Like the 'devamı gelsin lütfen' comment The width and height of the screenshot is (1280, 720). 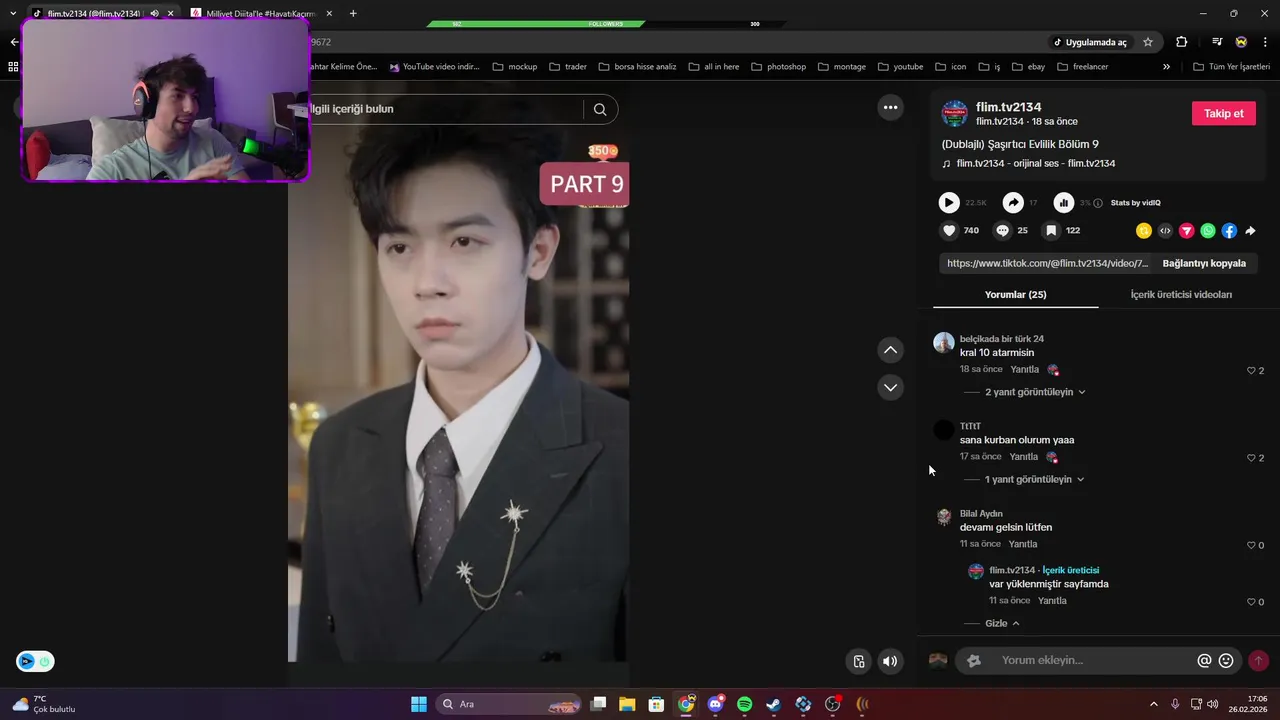click(1251, 545)
